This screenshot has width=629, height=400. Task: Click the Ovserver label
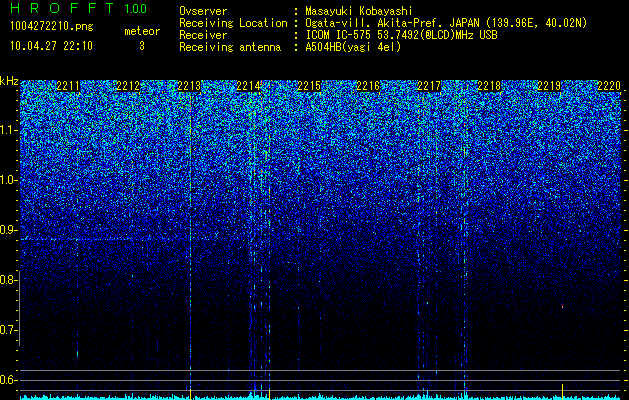(203, 12)
